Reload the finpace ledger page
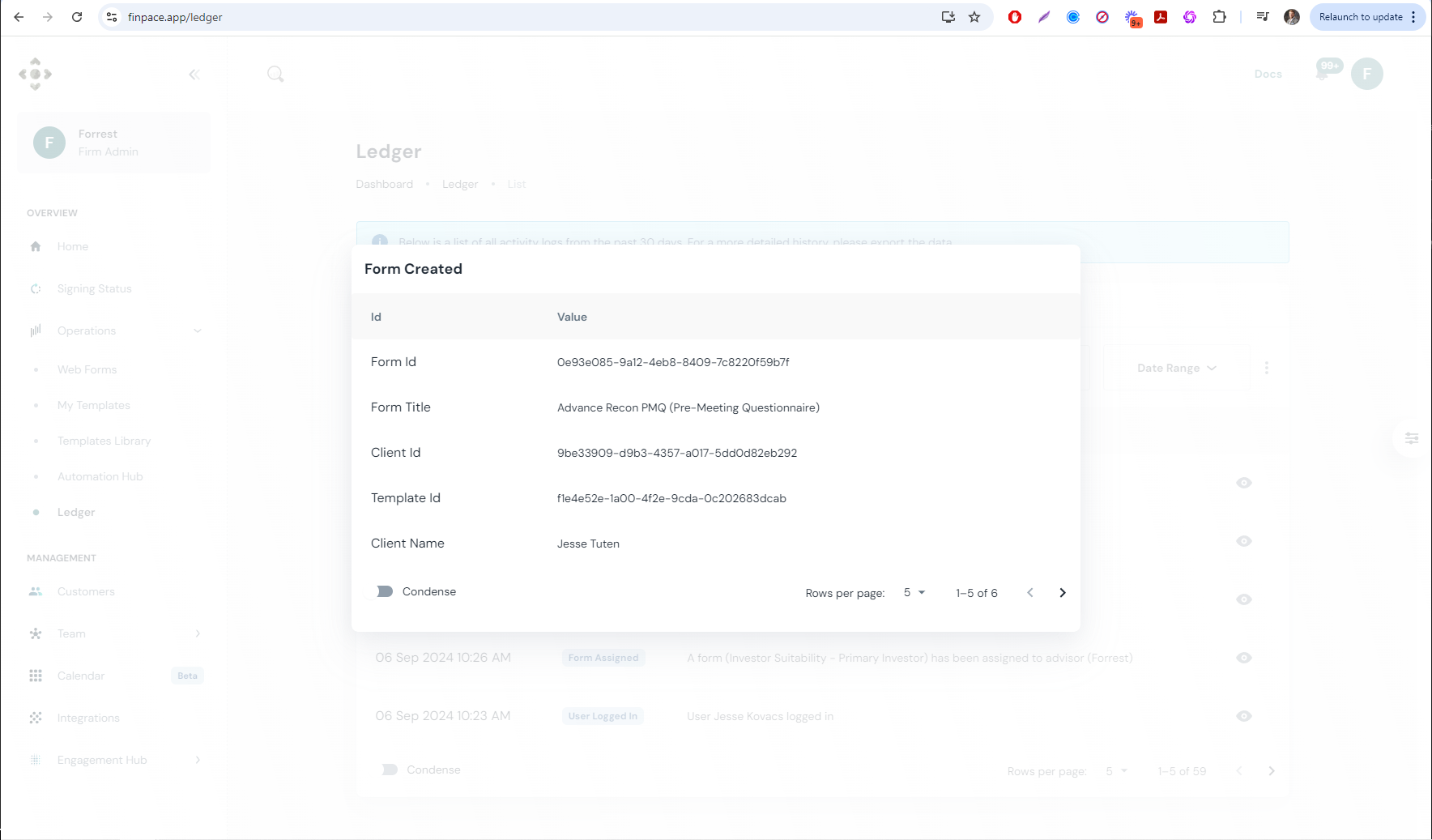 point(77,17)
